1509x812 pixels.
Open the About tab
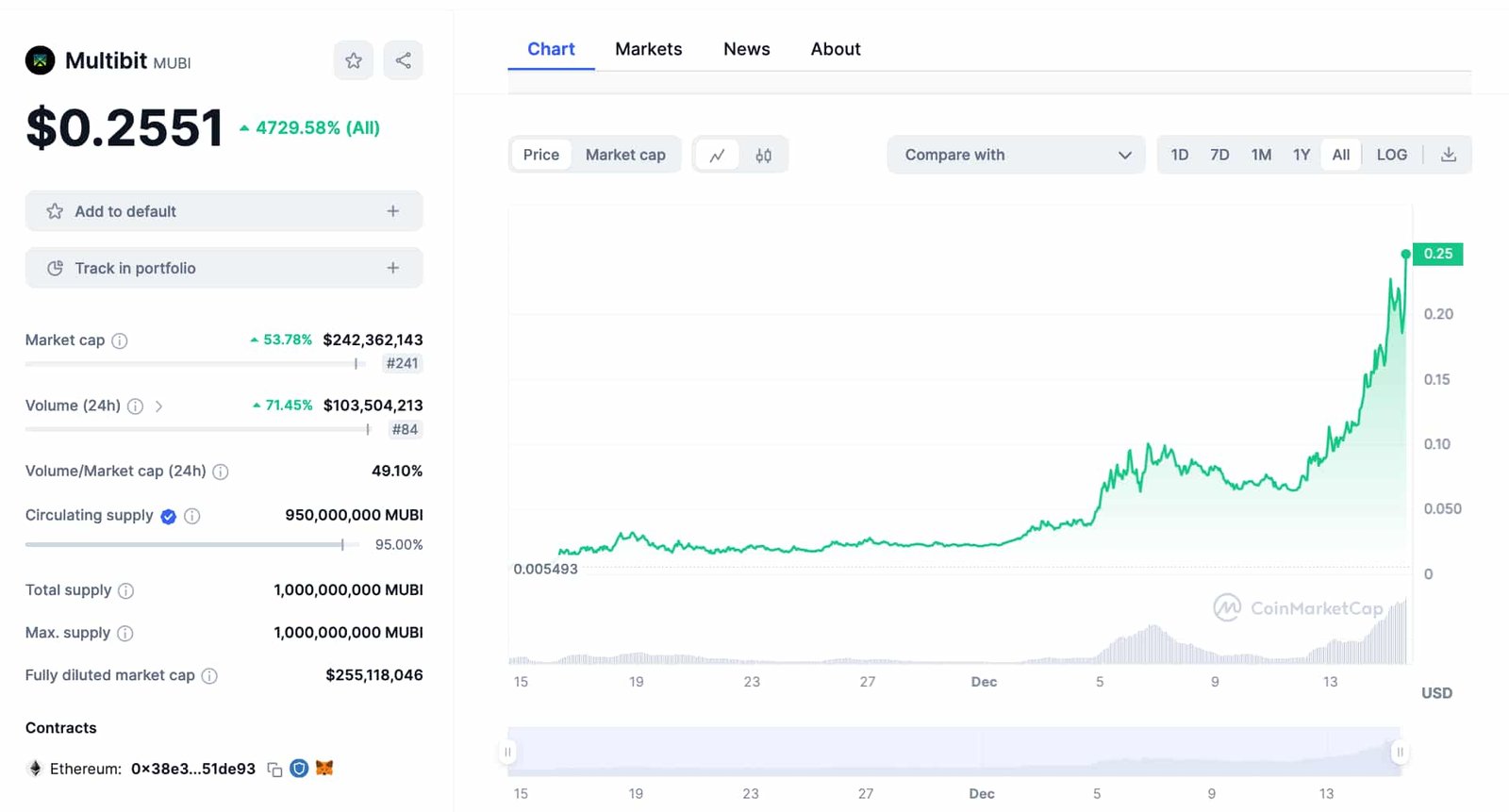pos(836,49)
